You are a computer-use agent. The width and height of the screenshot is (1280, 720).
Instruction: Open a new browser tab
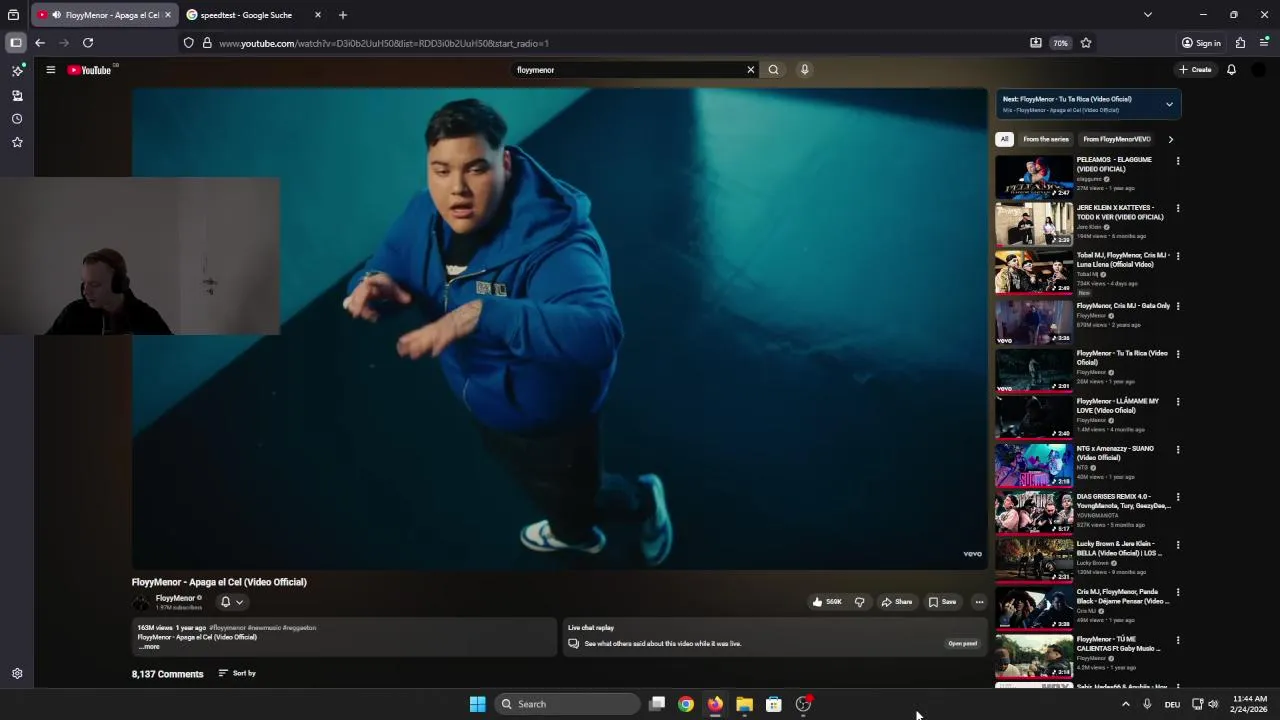[343, 15]
